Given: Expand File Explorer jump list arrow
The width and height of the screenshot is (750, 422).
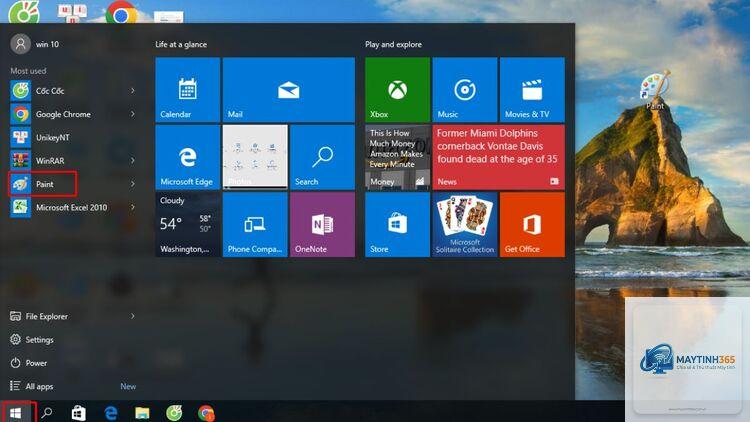Looking at the screenshot, I should coord(132,316).
